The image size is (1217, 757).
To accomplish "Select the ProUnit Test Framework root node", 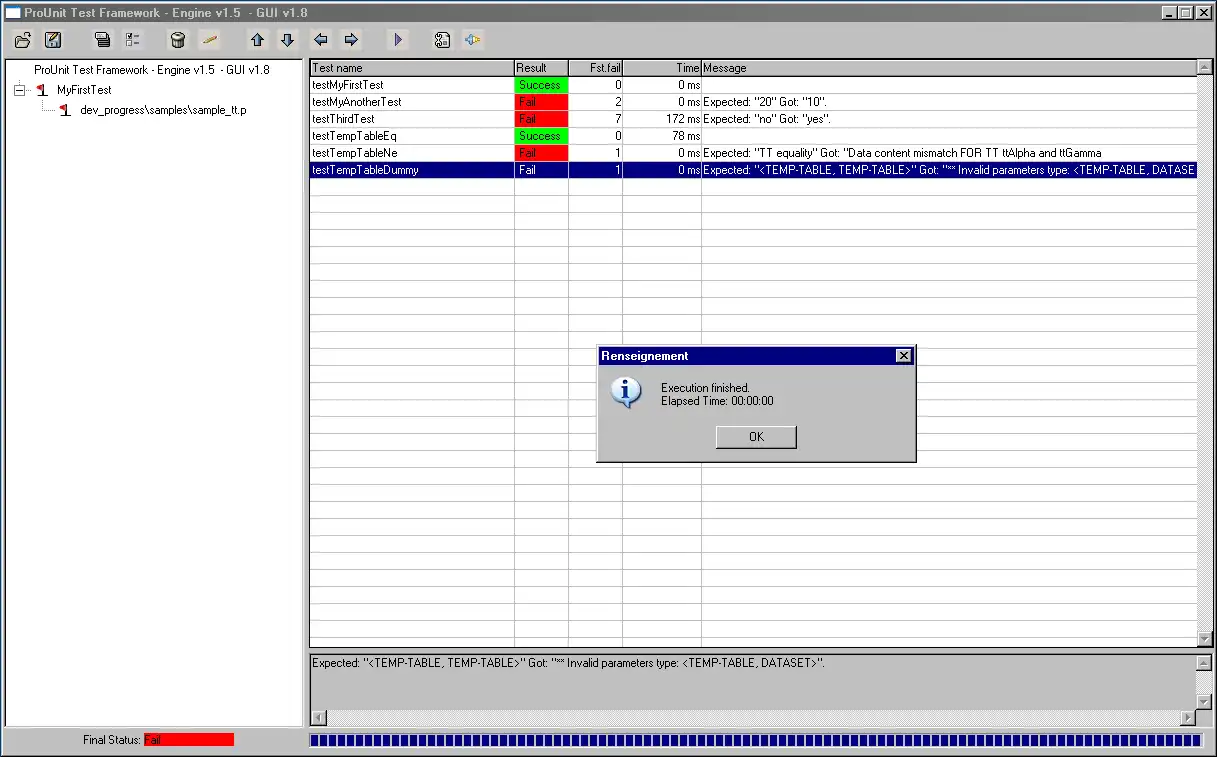I will click(152, 70).
